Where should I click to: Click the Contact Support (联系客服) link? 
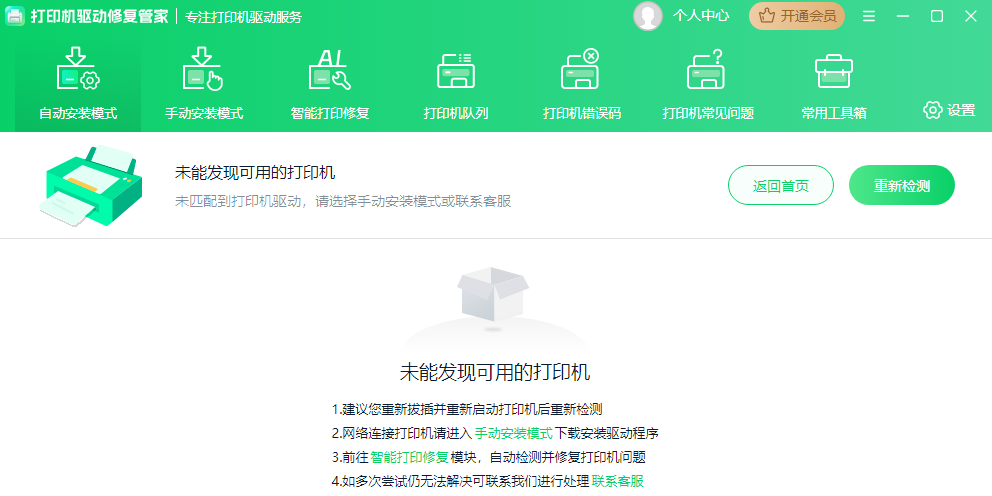click(x=617, y=481)
